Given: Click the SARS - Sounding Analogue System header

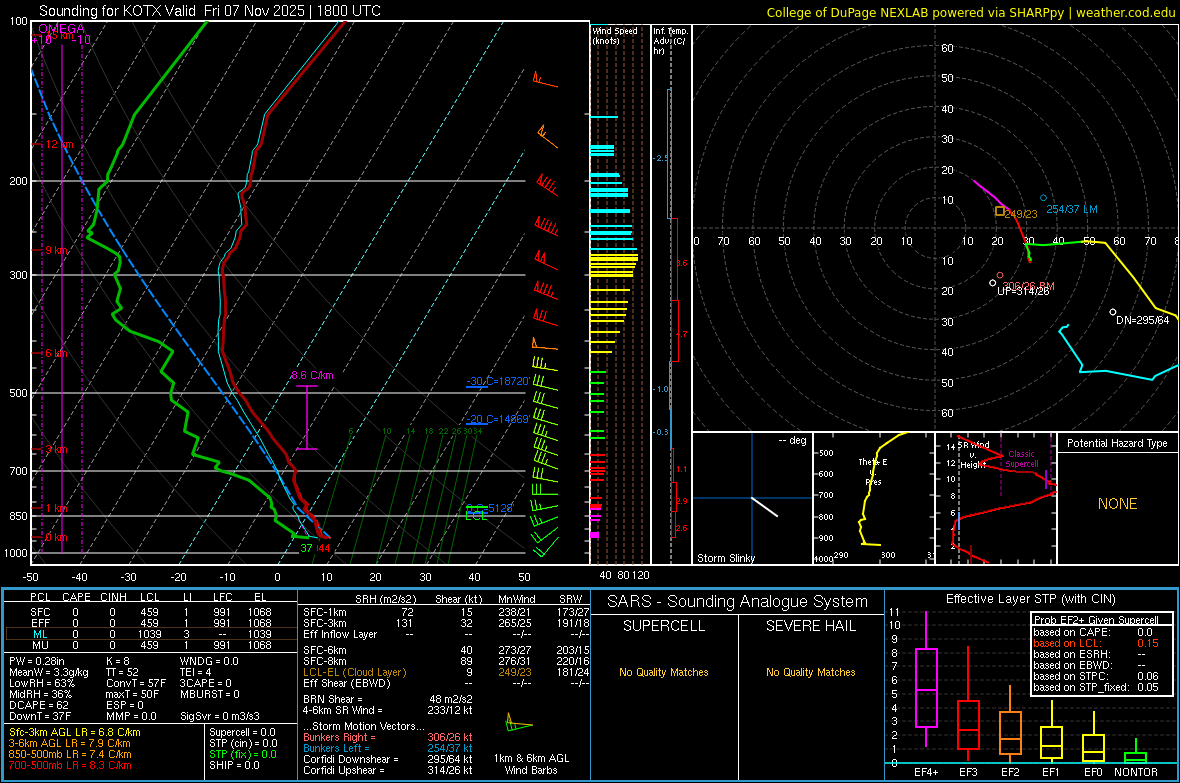Looking at the screenshot, I should pyautogui.click(x=737, y=602).
